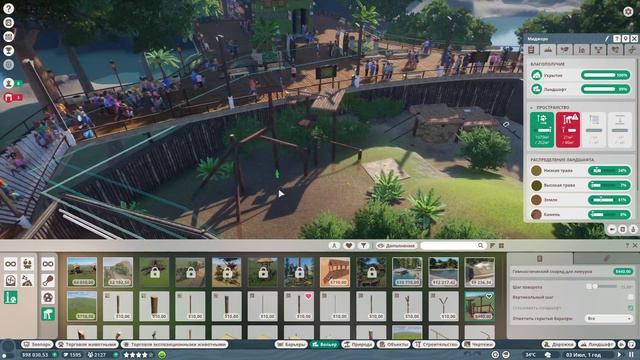Pick the first habitat thumbnail in the top row
The width and height of the screenshot is (640, 360).
pyautogui.click(x=82, y=272)
